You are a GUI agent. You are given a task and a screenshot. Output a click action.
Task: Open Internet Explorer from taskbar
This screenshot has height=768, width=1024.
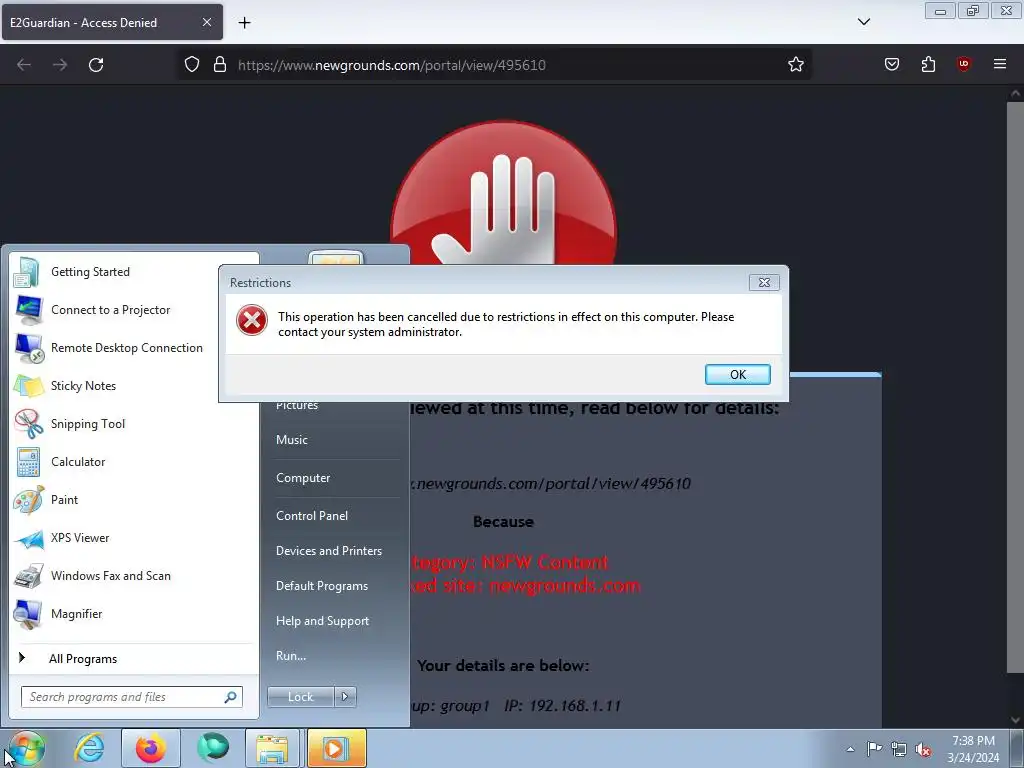pyautogui.click(x=89, y=748)
